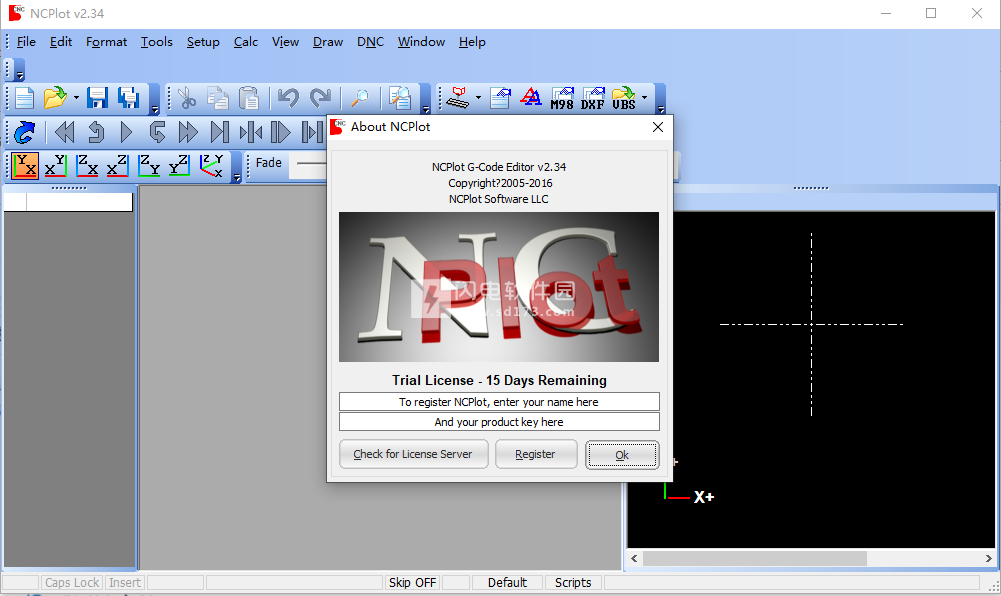This screenshot has height=596, width=1001.
Task: Toggle the highlighted orange YX plane view
Action: tap(25, 165)
